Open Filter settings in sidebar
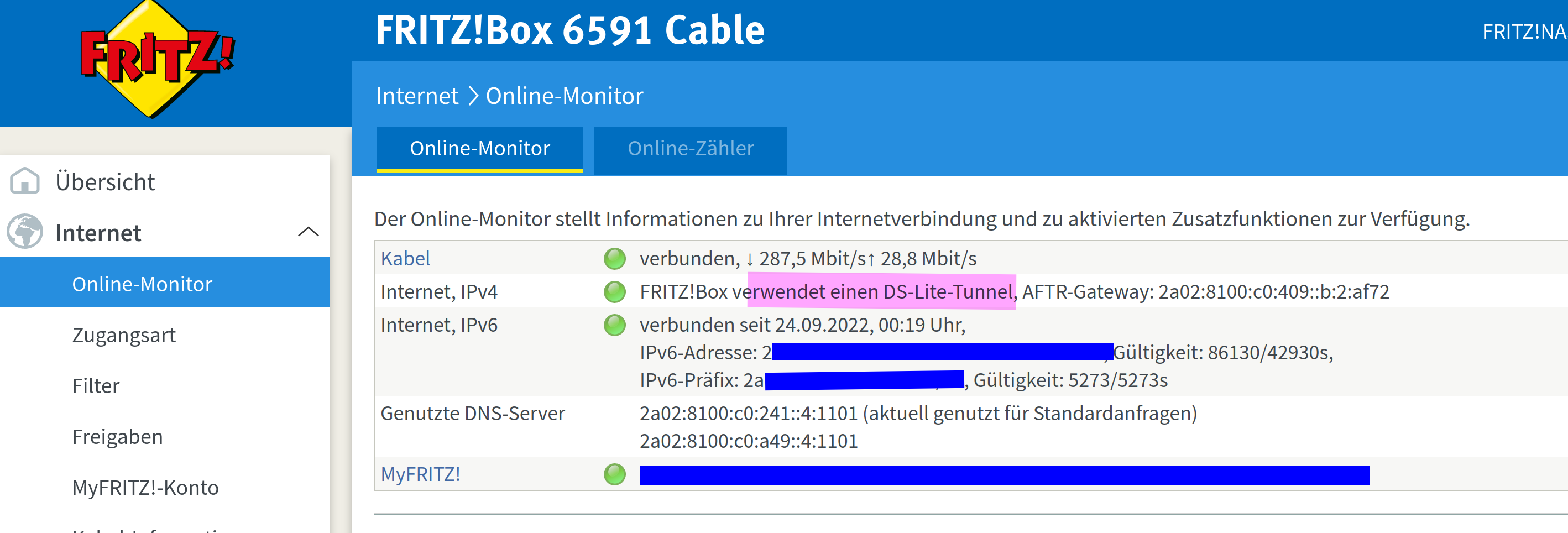Image resolution: width=1568 pixels, height=533 pixels. pyautogui.click(x=96, y=386)
